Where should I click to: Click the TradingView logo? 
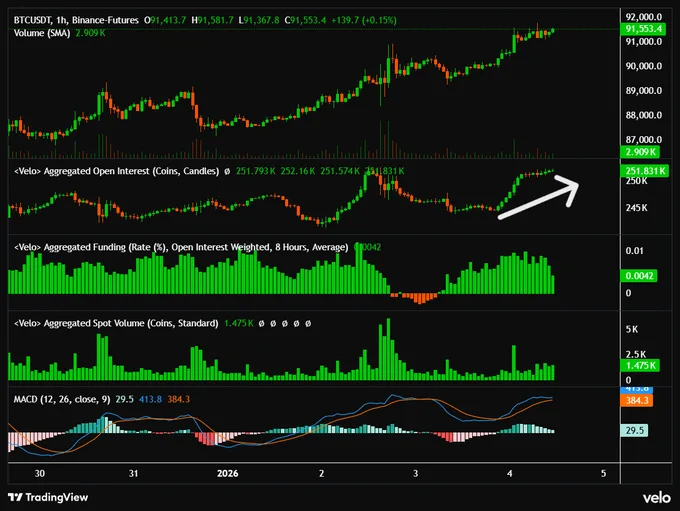tap(48, 497)
